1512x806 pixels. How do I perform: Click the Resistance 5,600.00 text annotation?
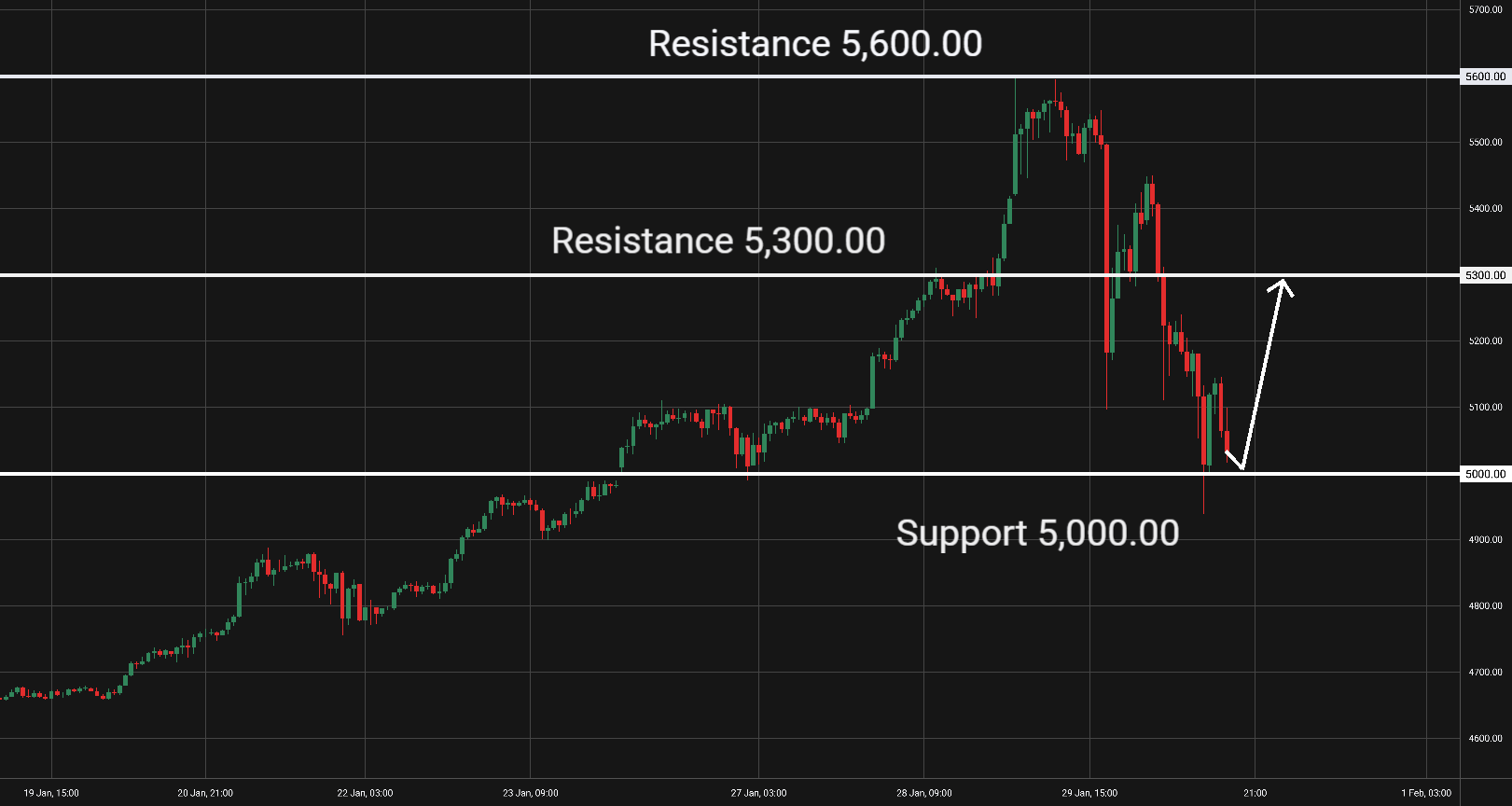click(815, 44)
